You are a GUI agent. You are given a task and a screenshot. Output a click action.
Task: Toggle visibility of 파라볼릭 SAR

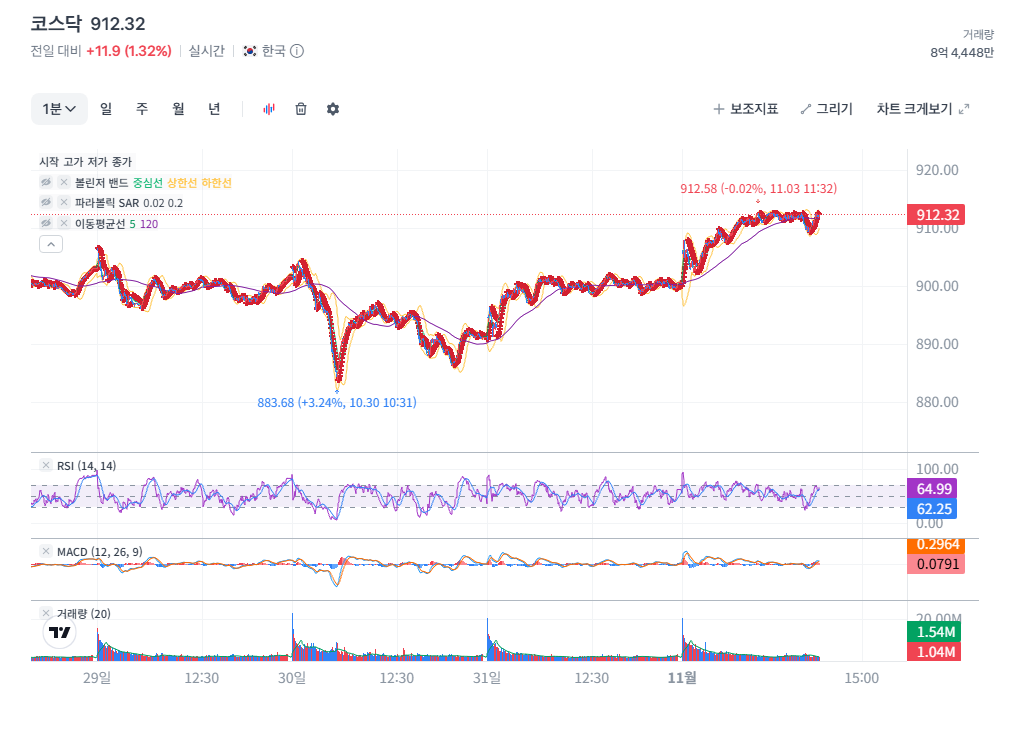tap(46, 203)
